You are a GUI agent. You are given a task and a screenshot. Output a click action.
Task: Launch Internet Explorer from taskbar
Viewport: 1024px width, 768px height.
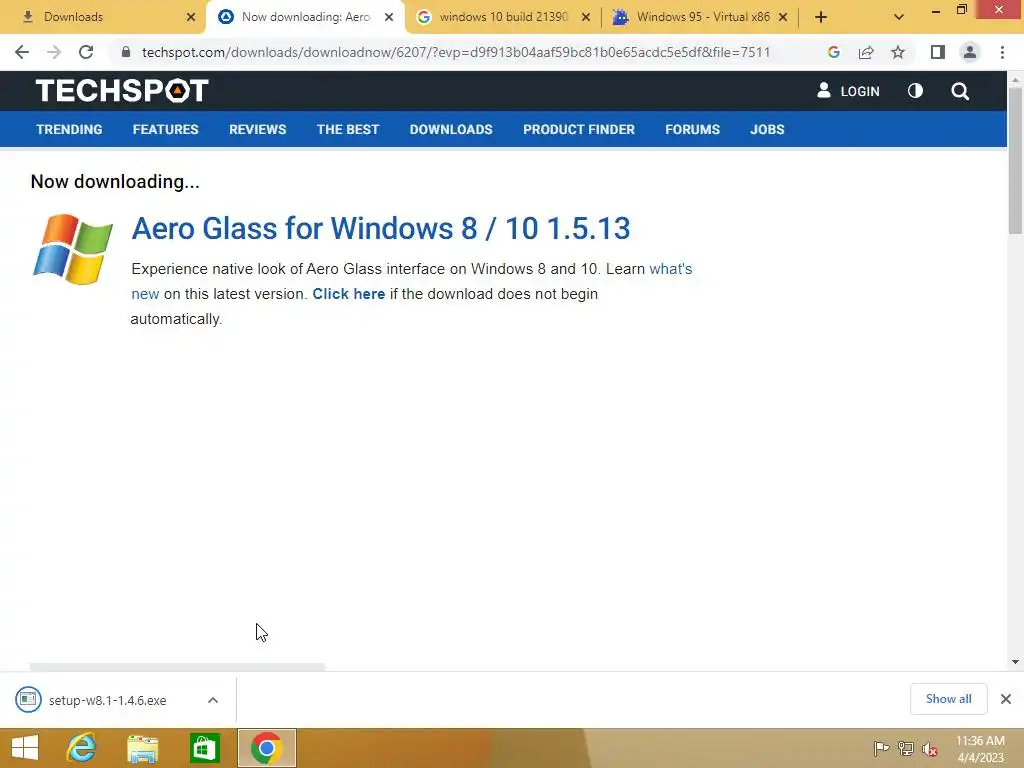(x=82, y=748)
